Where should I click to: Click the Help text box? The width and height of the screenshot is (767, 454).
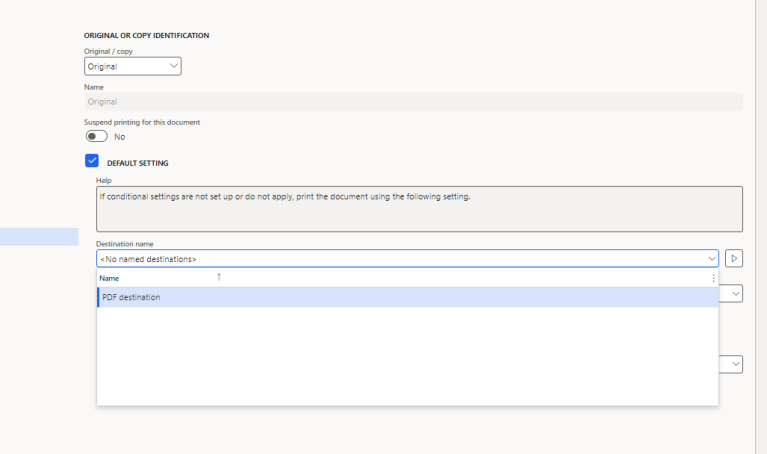pos(419,209)
